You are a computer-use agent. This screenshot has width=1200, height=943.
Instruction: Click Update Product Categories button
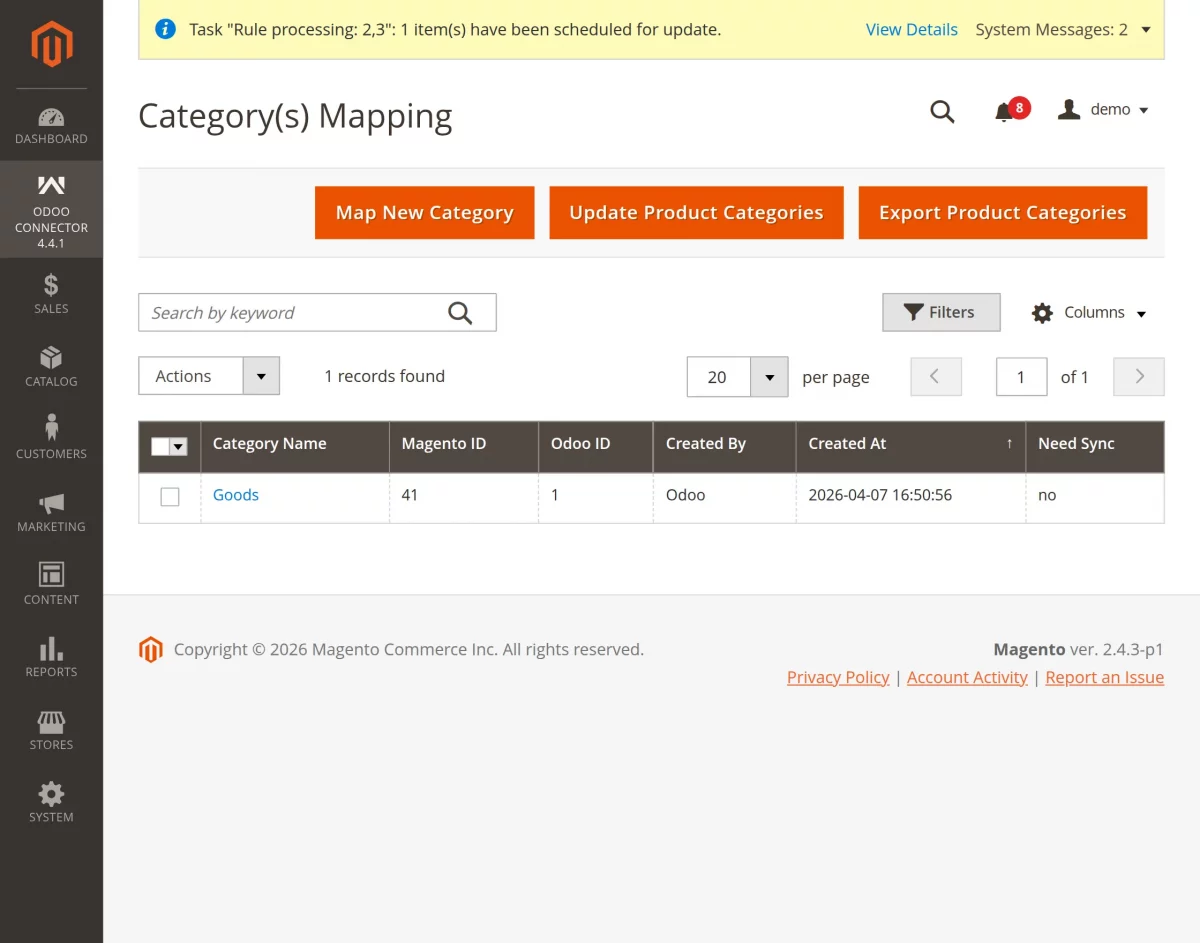[697, 213]
